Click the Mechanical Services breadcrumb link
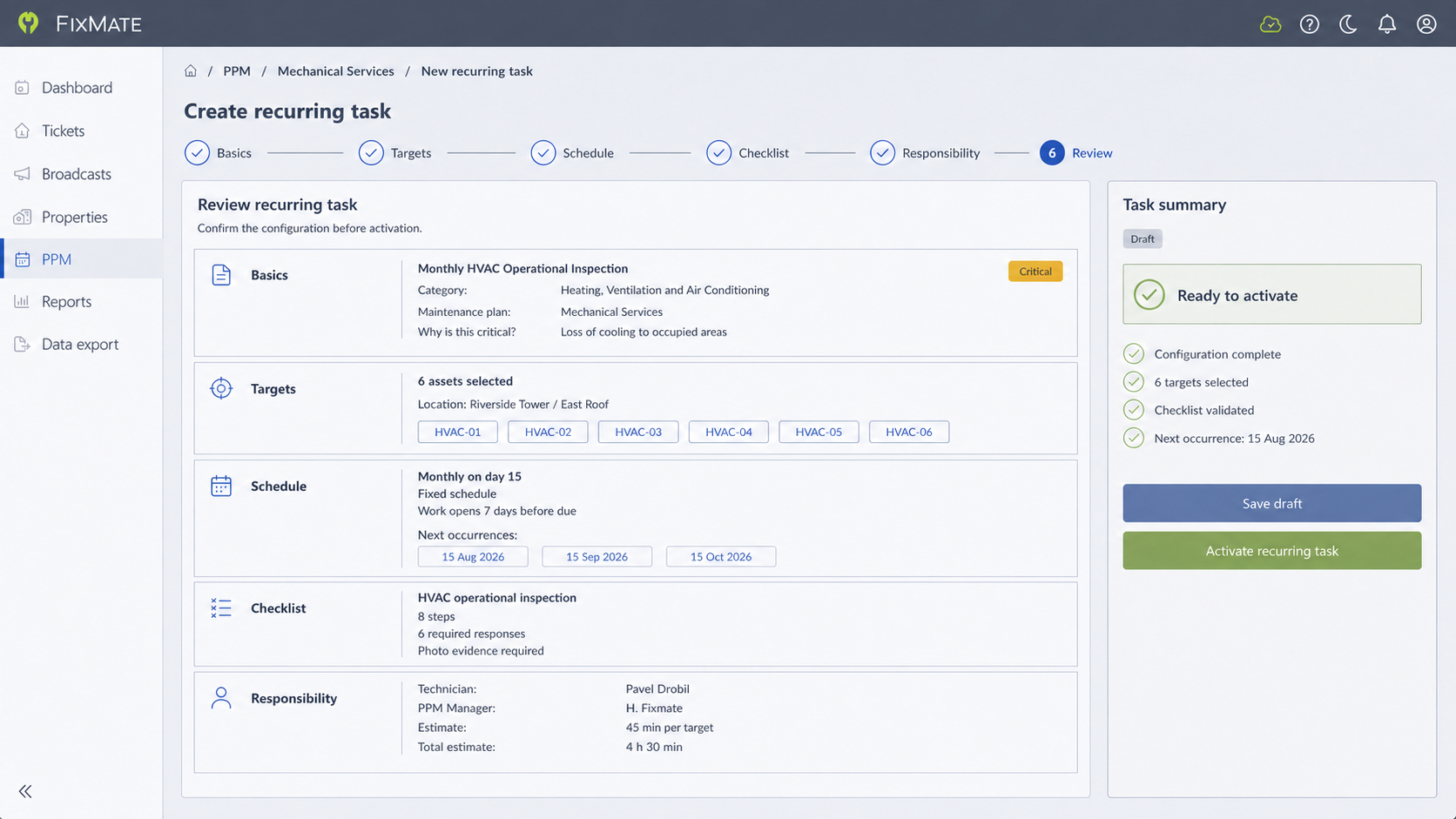1456x819 pixels. point(336,71)
